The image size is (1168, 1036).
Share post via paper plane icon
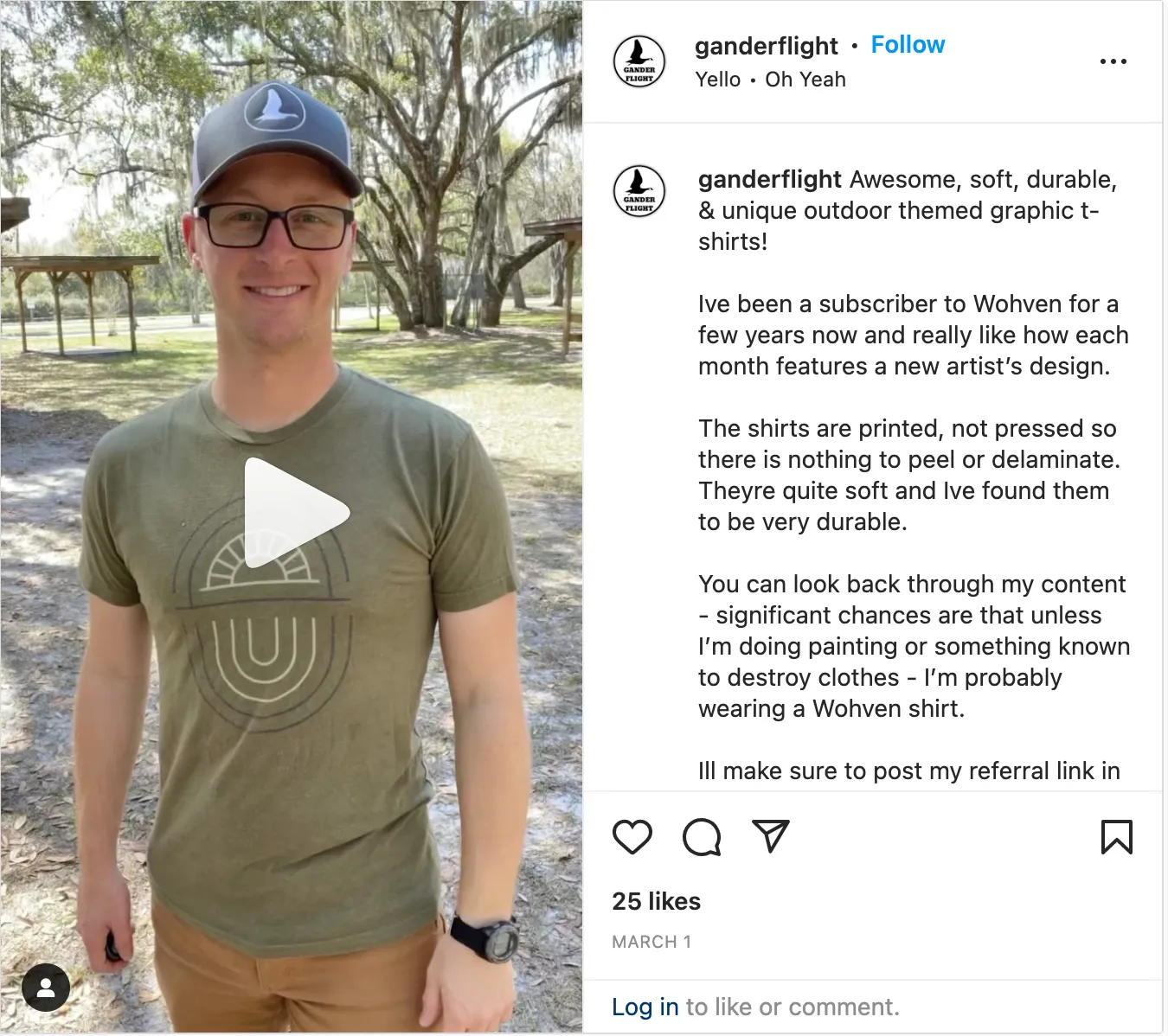(x=770, y=836)
